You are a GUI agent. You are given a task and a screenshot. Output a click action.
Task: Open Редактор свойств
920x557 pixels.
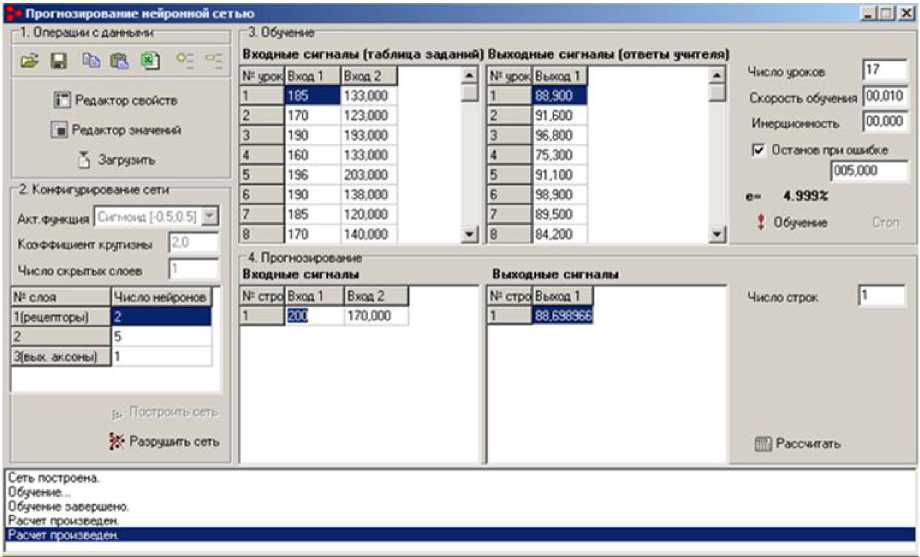(x=116, y=100)
